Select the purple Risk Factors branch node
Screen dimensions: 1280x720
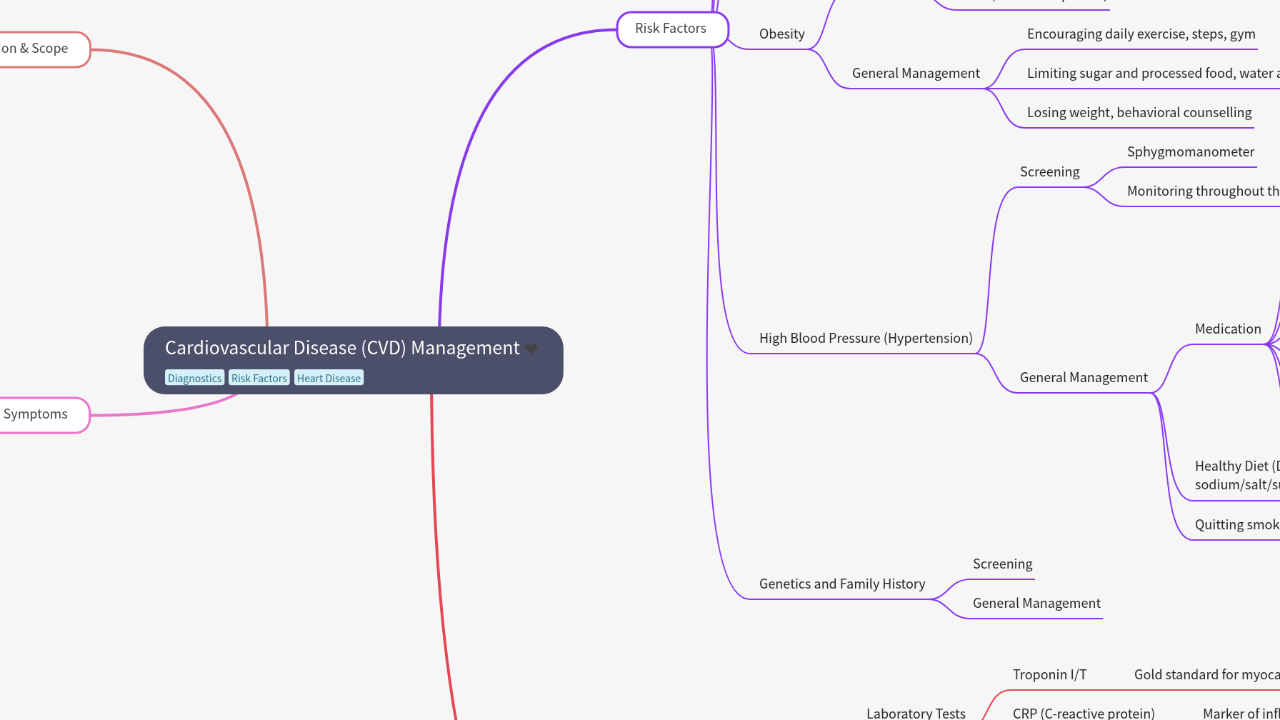(671, 29)
